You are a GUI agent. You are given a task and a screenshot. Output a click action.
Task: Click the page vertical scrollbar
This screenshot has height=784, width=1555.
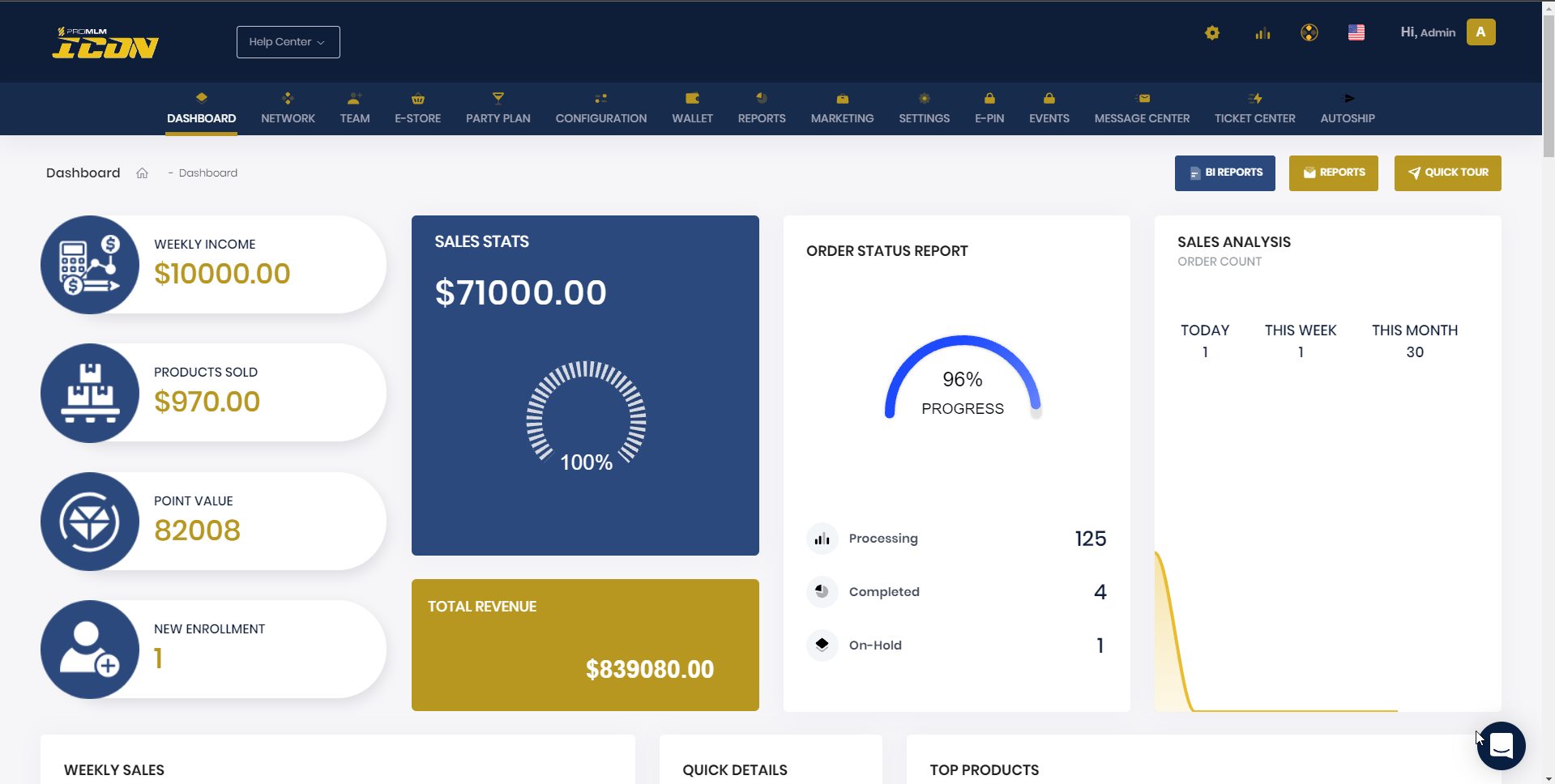[x=1549, y=392]
